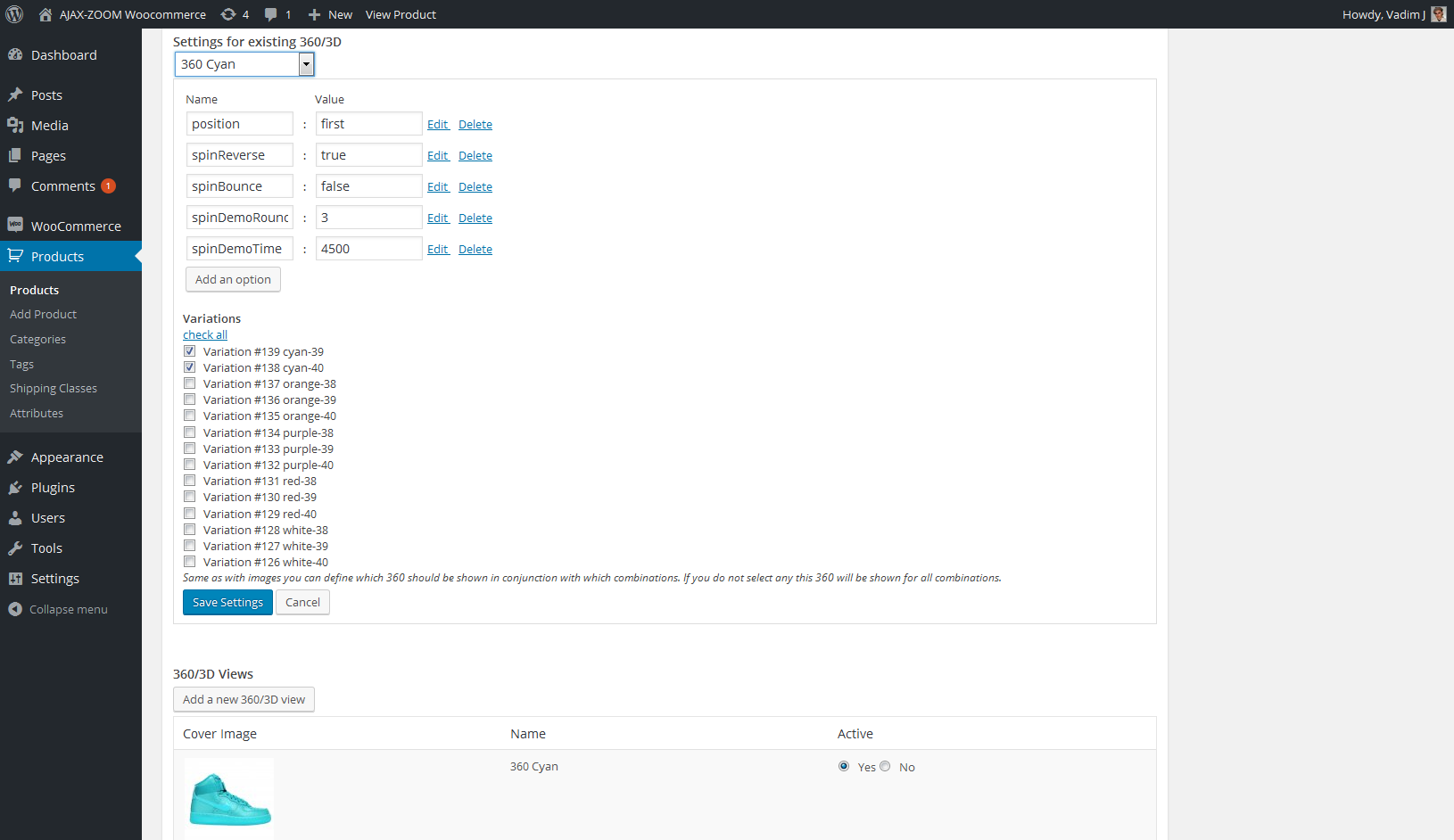1454x840 pixels.
Task: Open the Tags submenu item
Action: (x=21, y=364)
